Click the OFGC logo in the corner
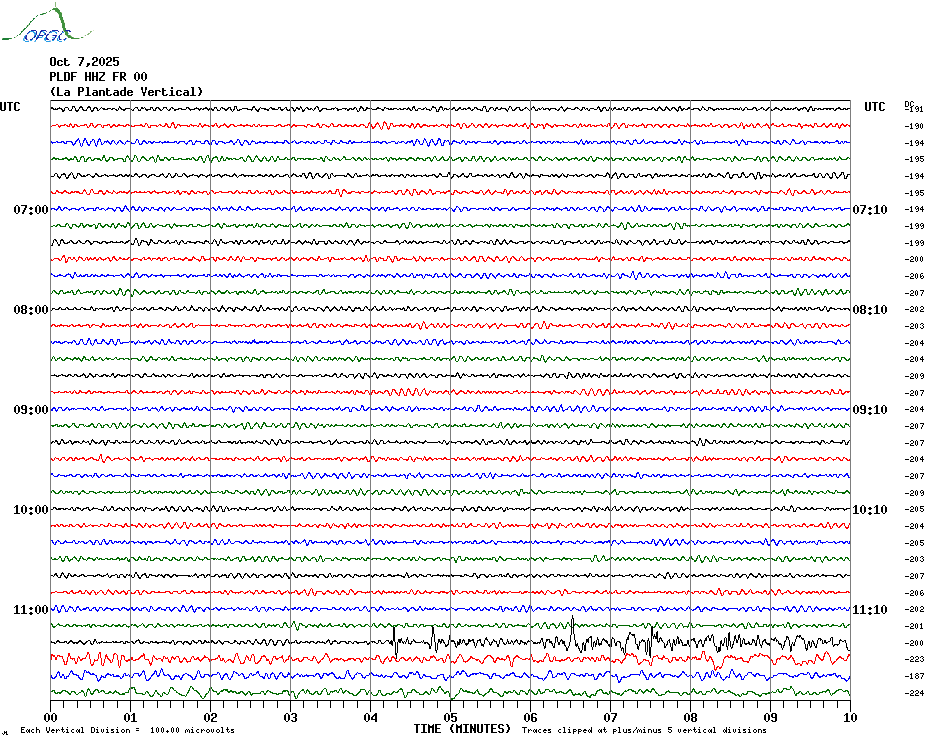The width and height of the screenshot is (930, 744). click(x=37, y=25)
